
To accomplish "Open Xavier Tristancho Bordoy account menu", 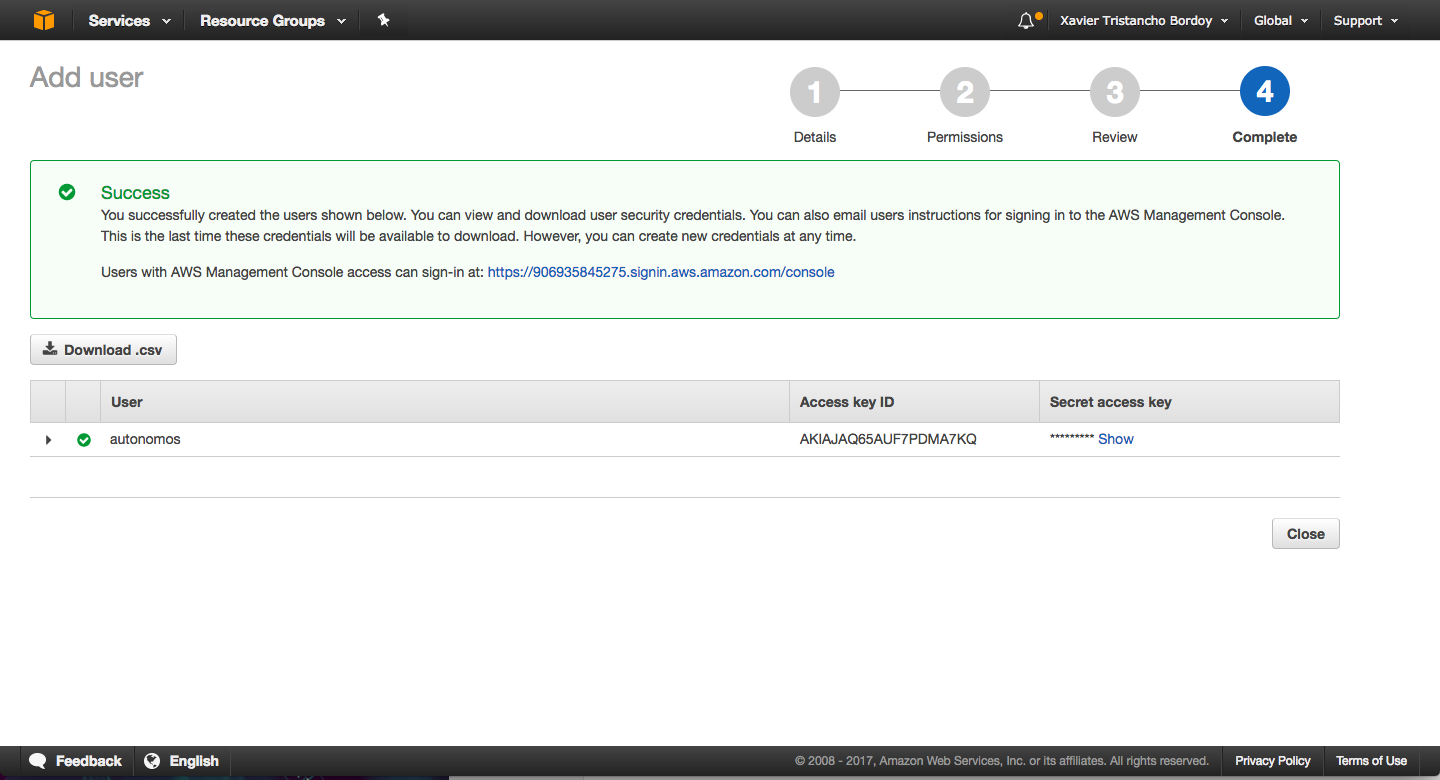I will tap(1144, 20).
